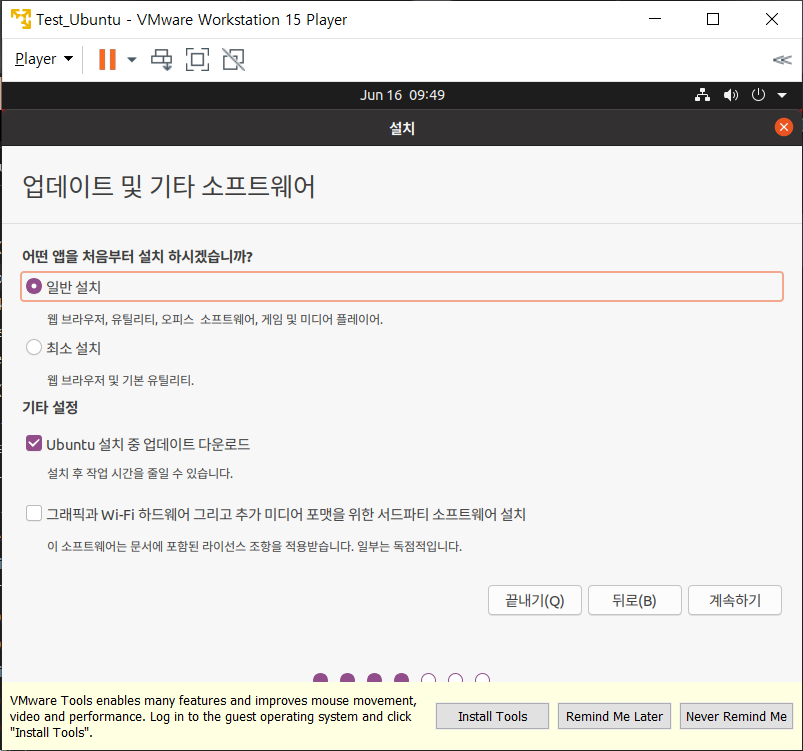This screenshot has width=803, height=751.
Task: Click the Ubuntu power icon
Action: (758, 95)
